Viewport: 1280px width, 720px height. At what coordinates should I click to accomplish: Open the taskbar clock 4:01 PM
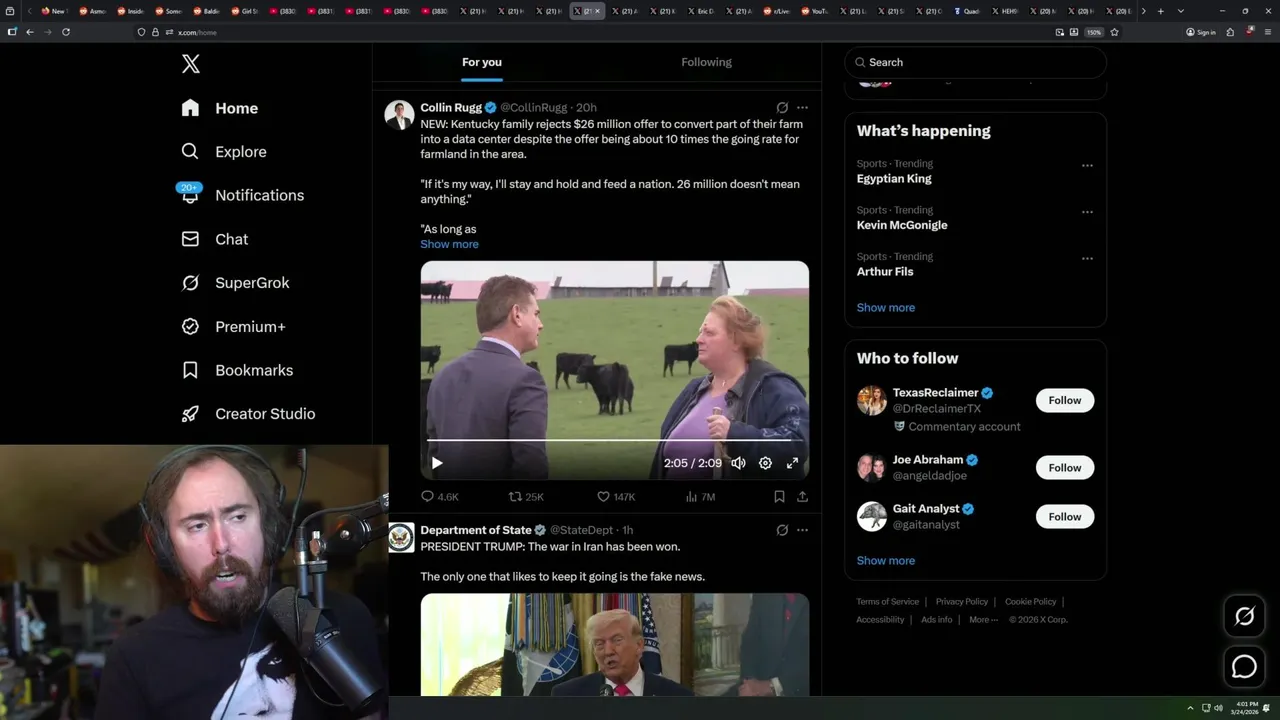pyautogui.click(x=1245, y=708)
